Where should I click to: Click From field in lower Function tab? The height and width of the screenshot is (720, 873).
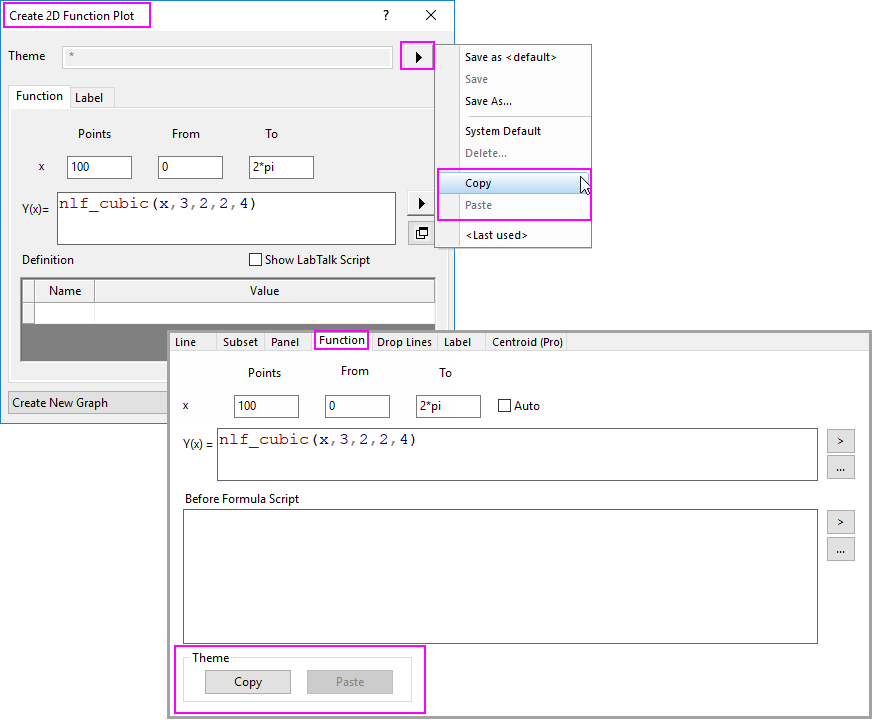[x=357, y=406]
